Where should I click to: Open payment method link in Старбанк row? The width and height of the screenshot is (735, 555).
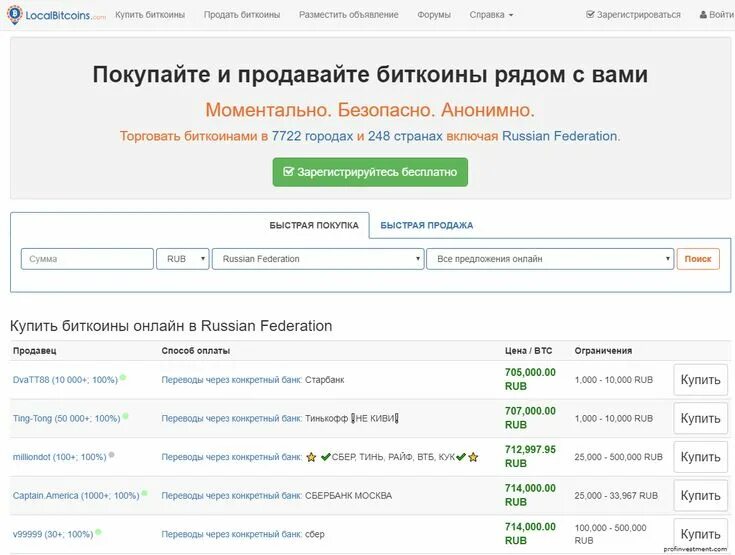pyautogui.click(x=232, y=380)
